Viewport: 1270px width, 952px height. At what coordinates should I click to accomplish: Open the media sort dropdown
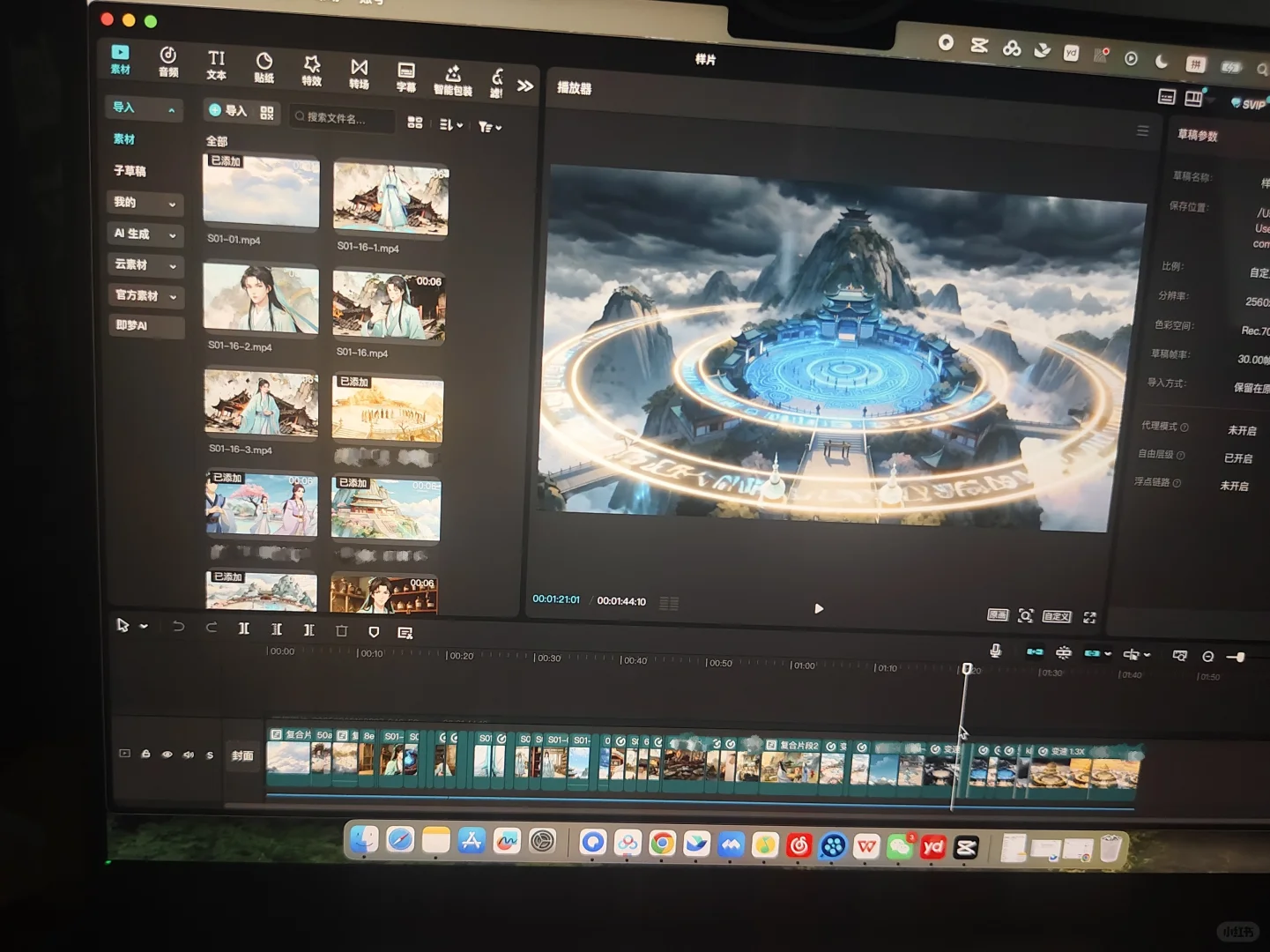[450, 125]
